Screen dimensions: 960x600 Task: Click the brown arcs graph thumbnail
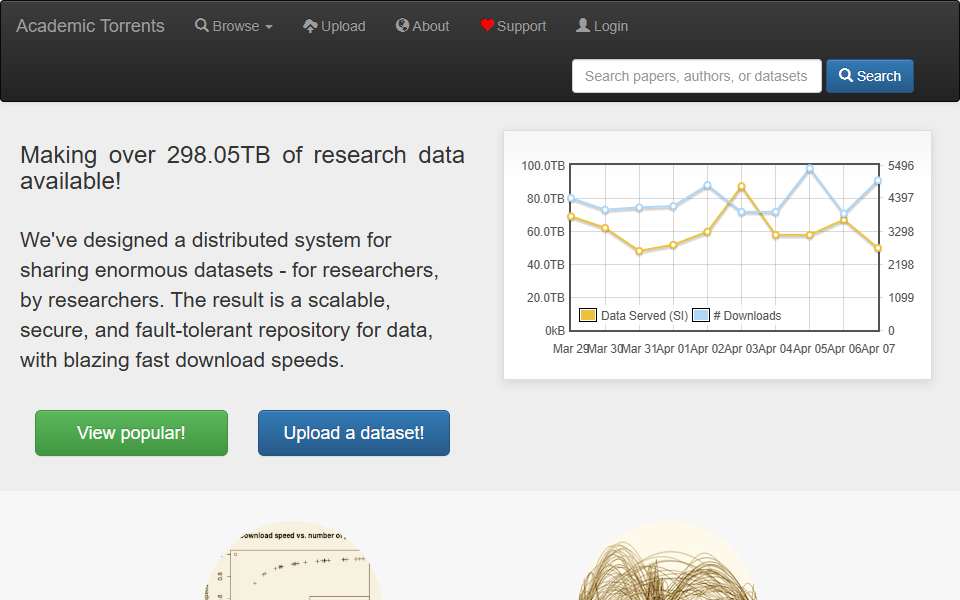(667, 560)
